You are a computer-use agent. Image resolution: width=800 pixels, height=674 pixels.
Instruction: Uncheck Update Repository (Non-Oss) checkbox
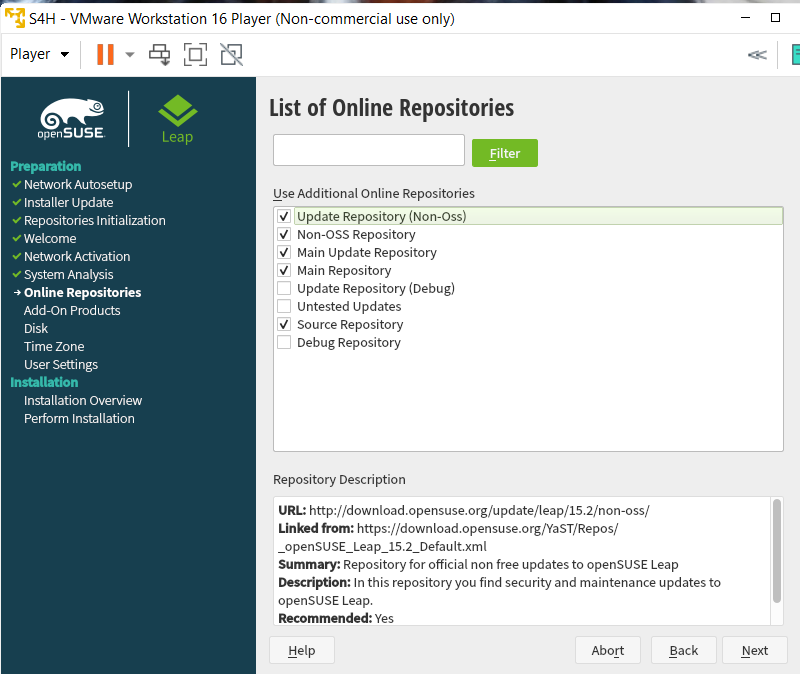pyautogui.click(x=284, y=216)
